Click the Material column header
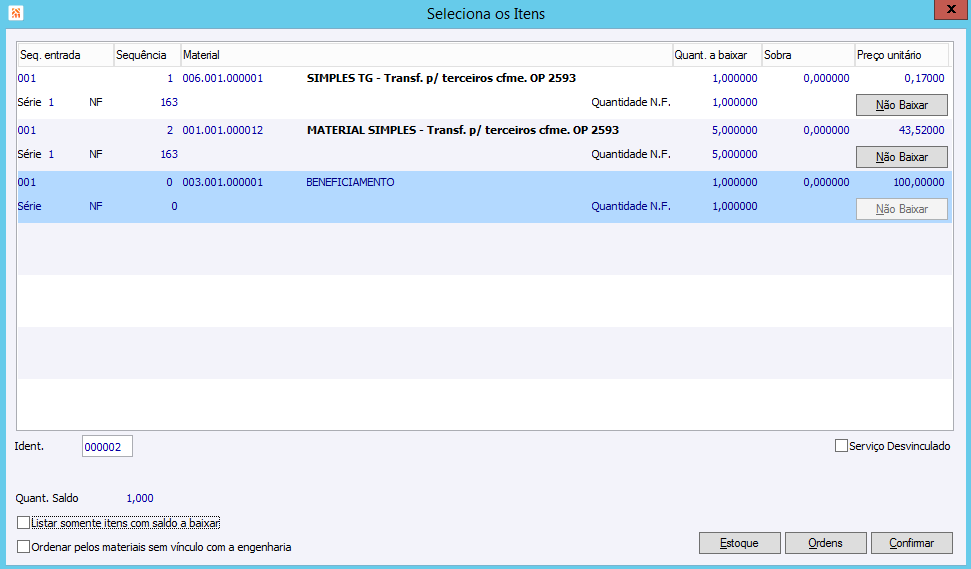 427,55
